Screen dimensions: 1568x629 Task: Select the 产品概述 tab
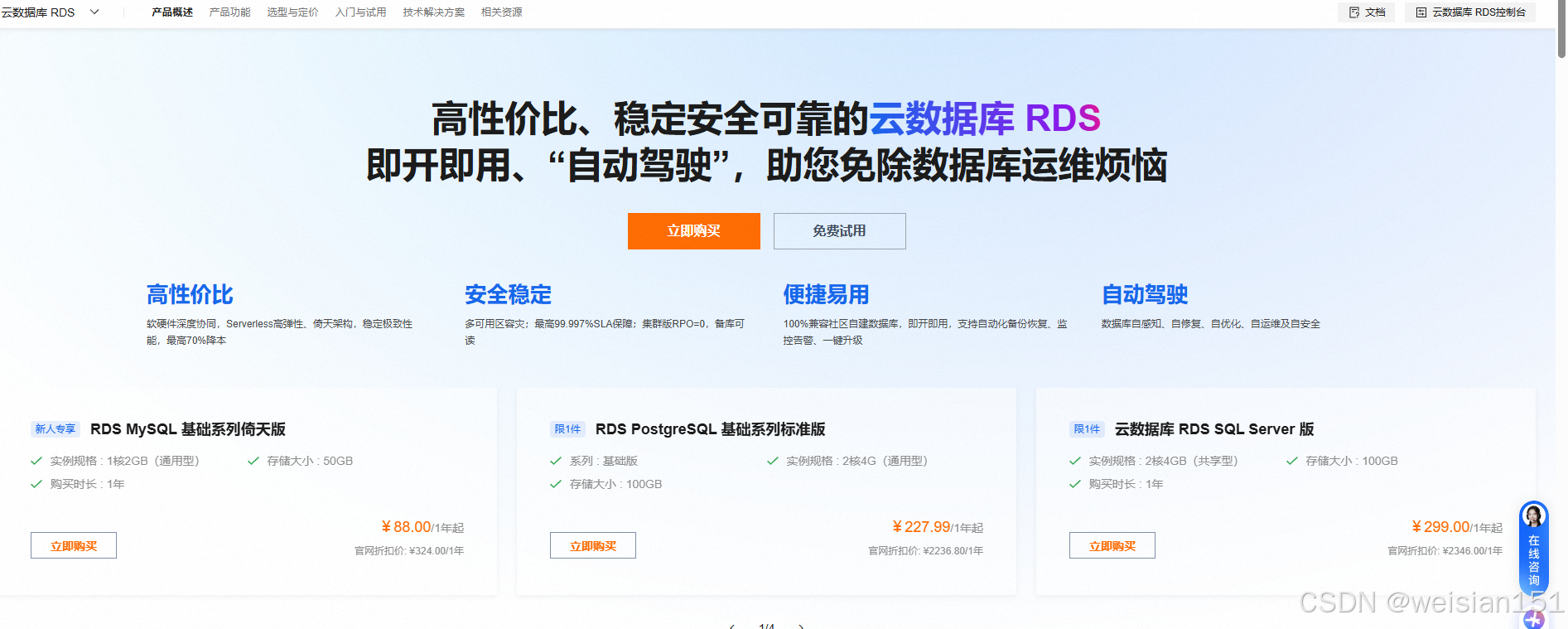point(172,12)
